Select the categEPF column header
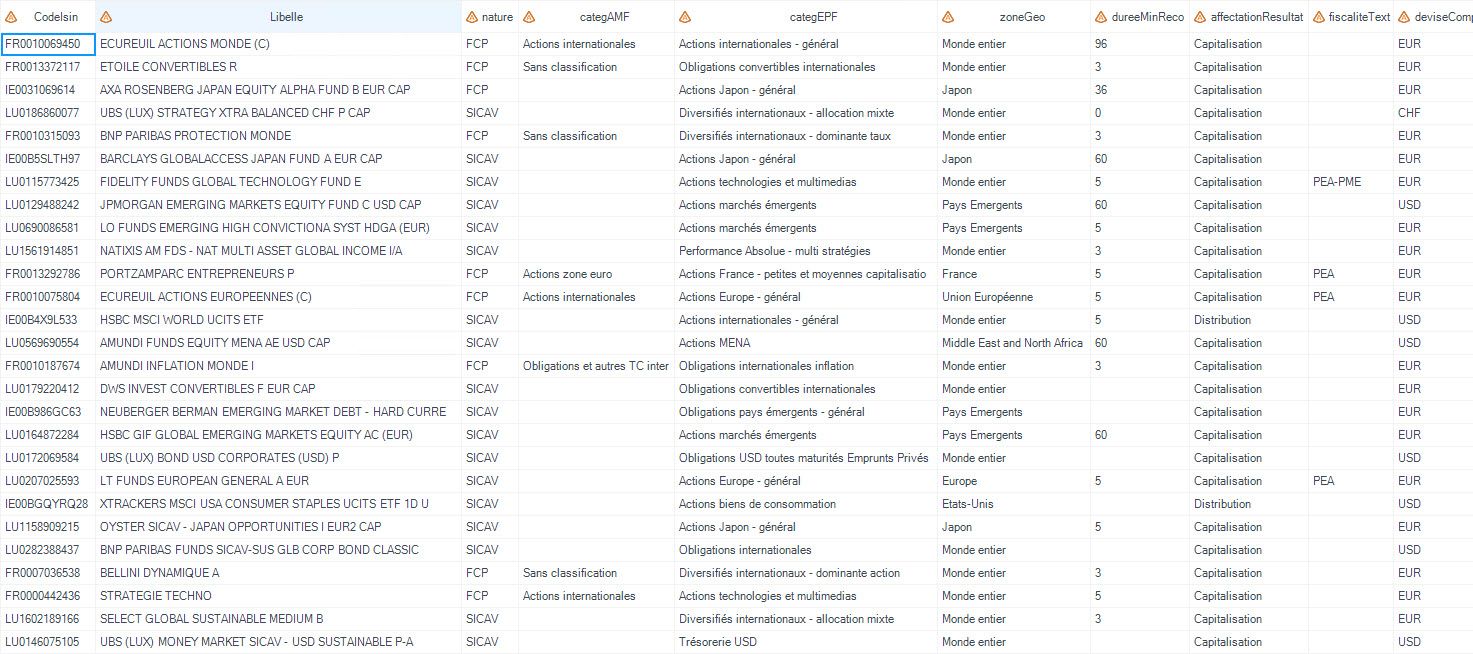 806,17
